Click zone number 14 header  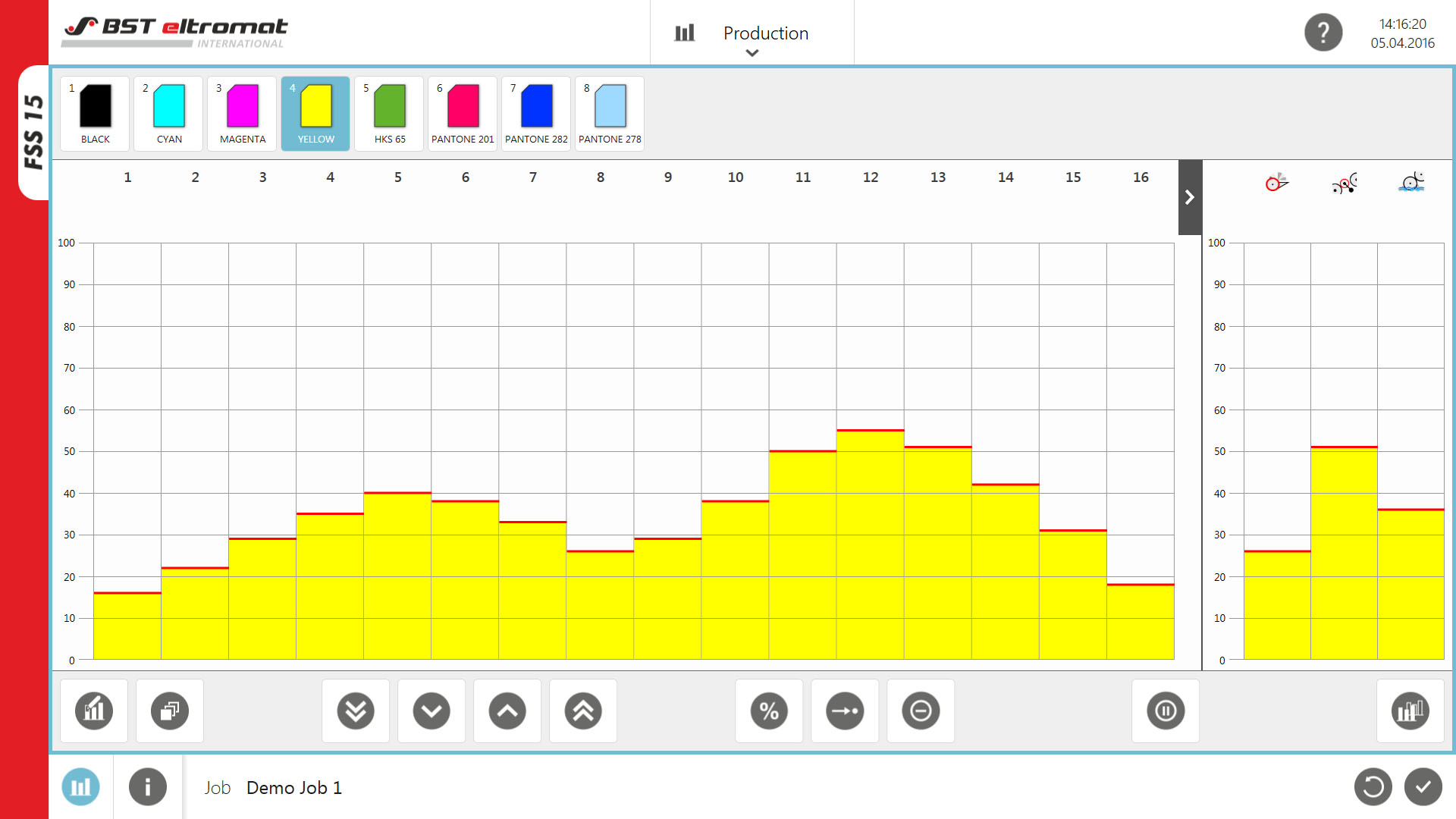coord(1006,177)
